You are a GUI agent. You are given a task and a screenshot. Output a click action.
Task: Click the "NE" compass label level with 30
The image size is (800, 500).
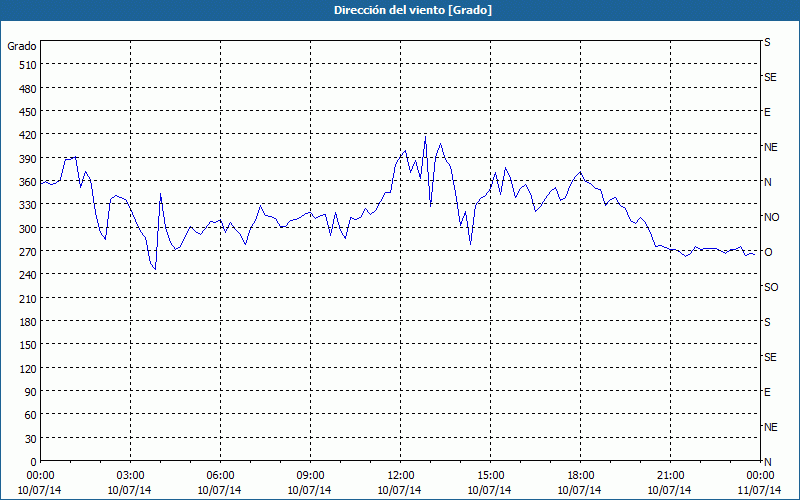pos(770,427)
